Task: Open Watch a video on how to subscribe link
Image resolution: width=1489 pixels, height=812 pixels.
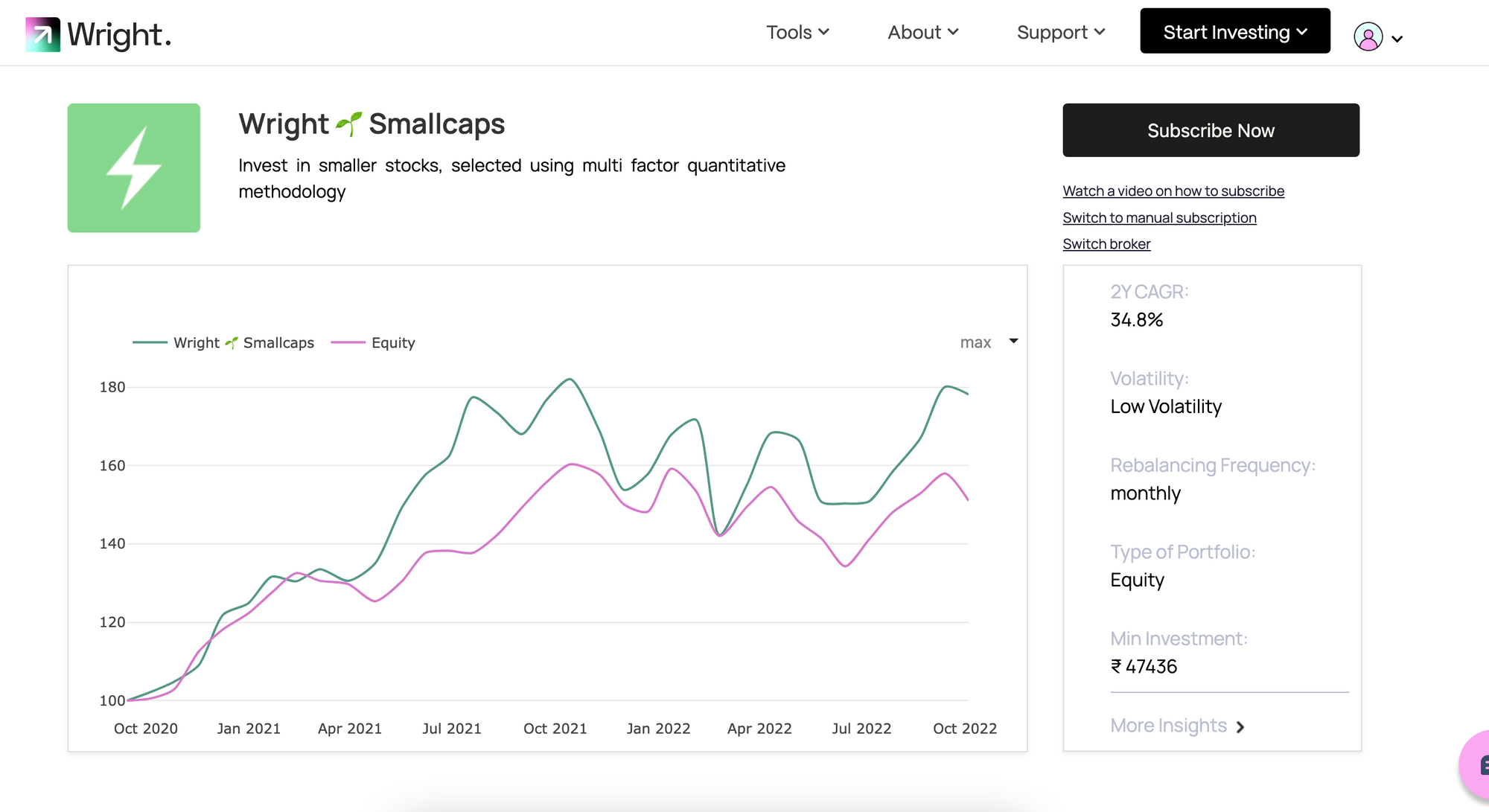Action: [x=1173, y=191]
